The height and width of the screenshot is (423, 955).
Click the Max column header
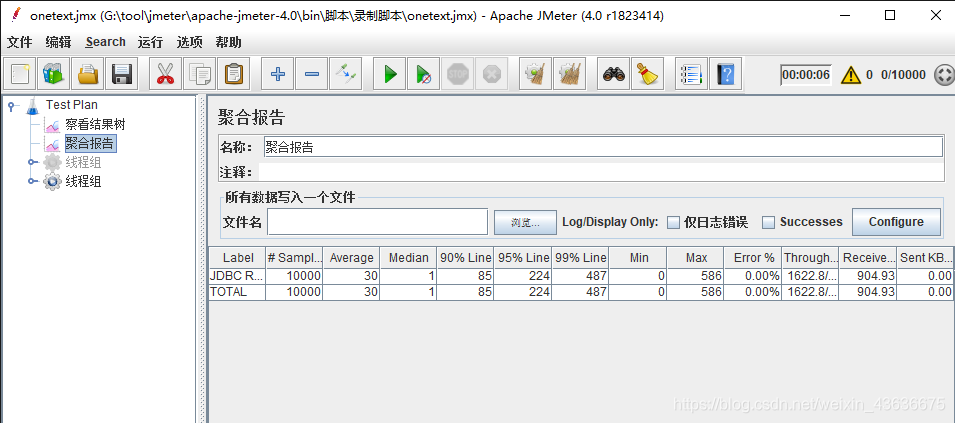(696, 257)
